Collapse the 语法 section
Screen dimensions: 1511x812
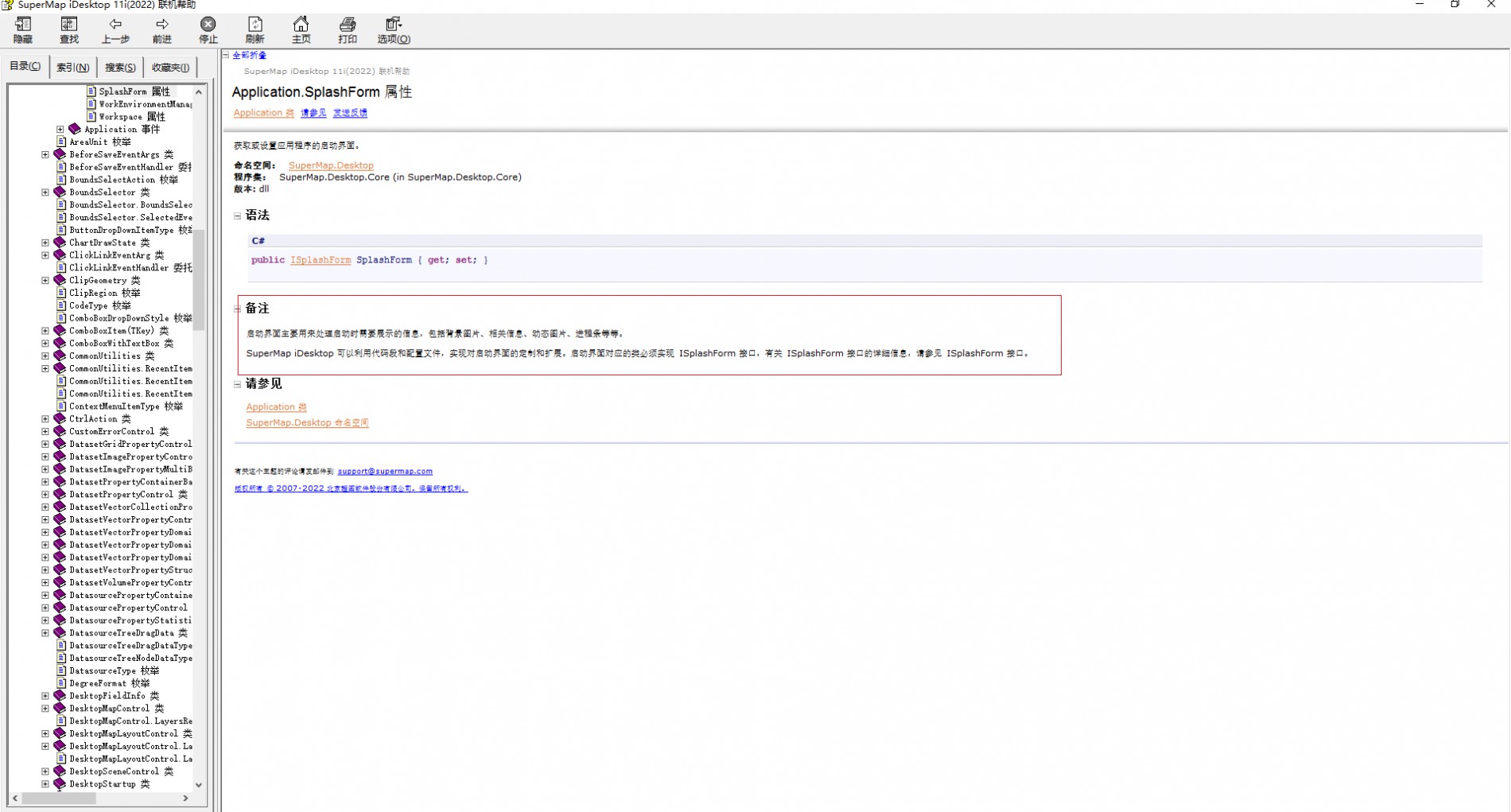click(237, 216)
